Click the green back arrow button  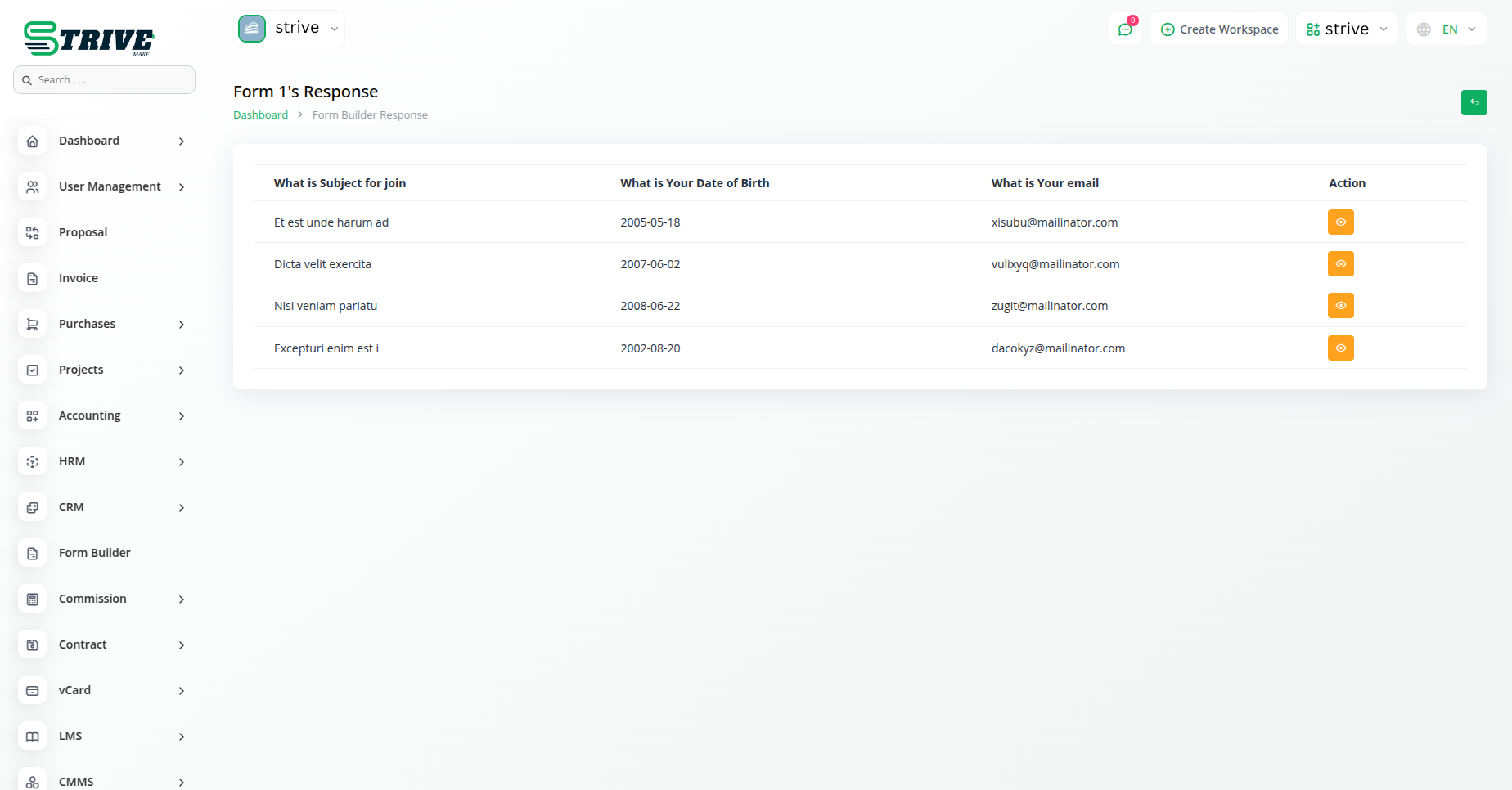pos(1474,102)
